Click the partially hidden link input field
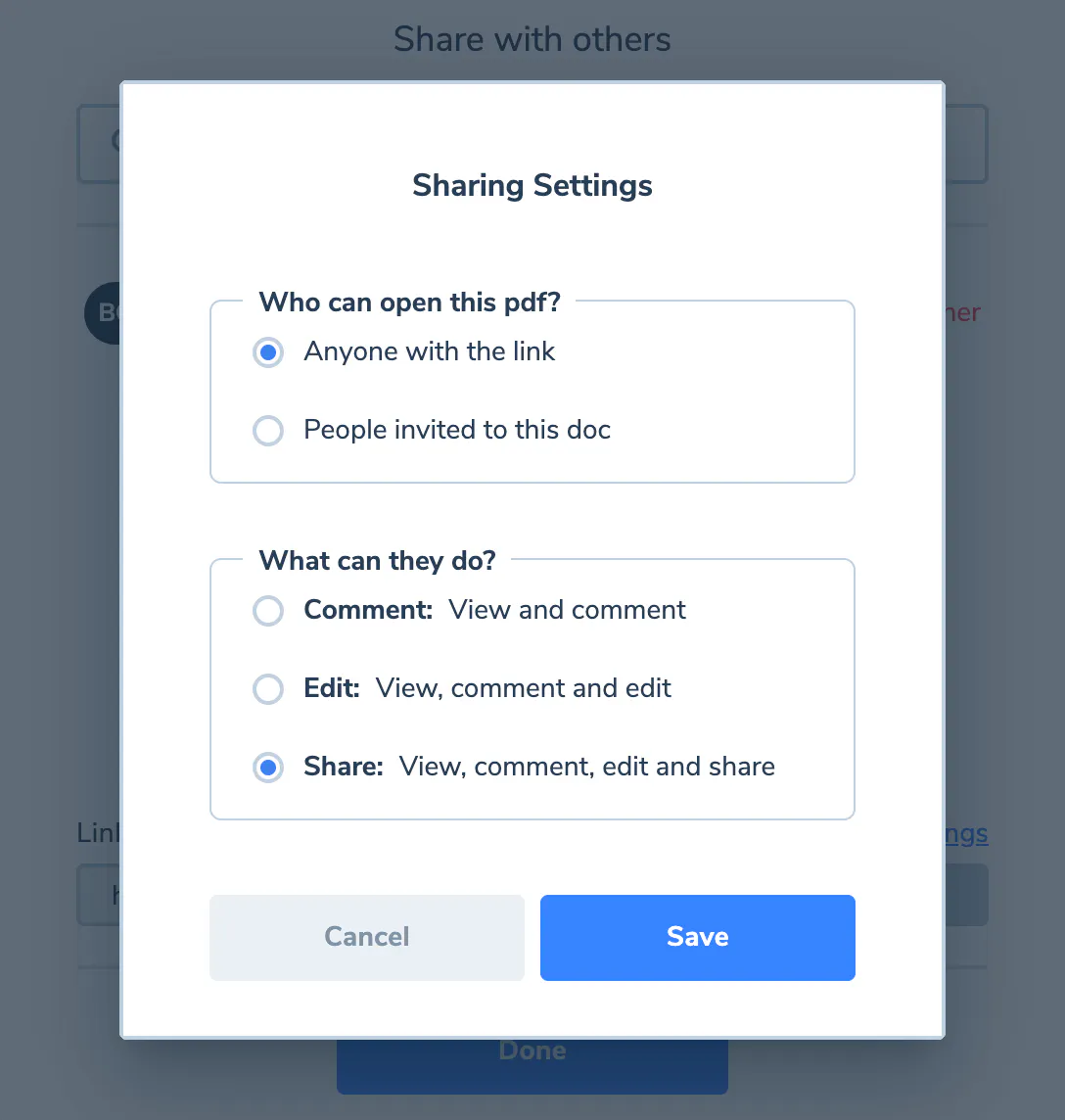1065x1120 pixels. [x=99, y=895]
